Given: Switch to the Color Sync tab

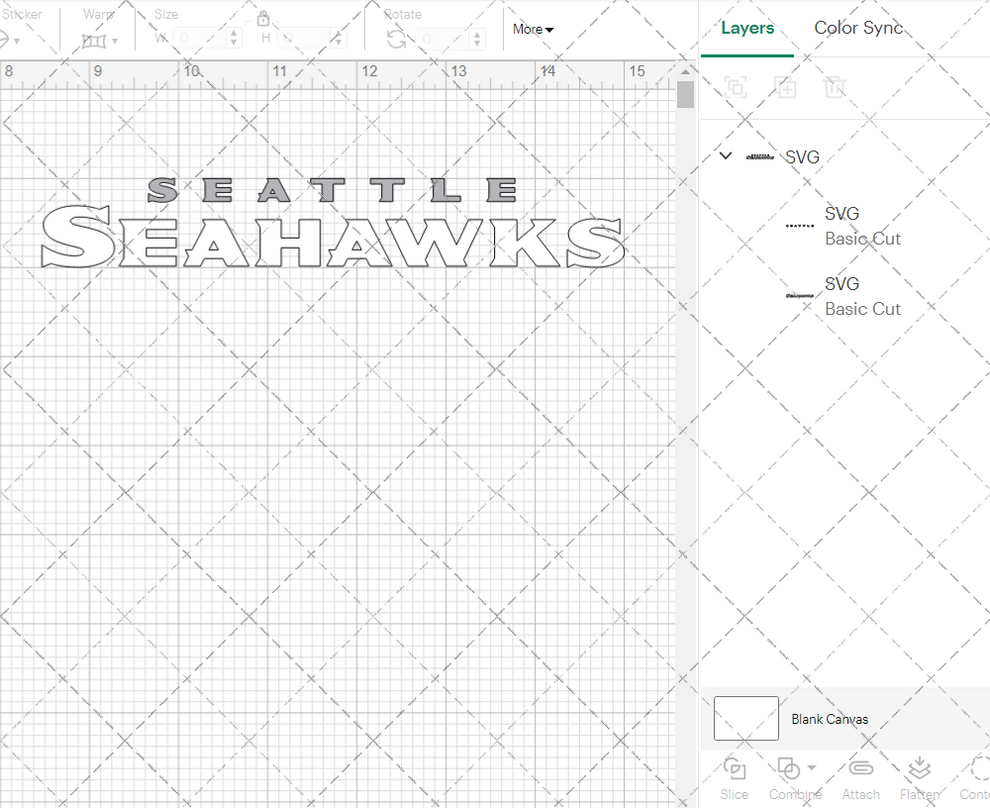Looking at the screenshot, I should (x=858, y=28).
